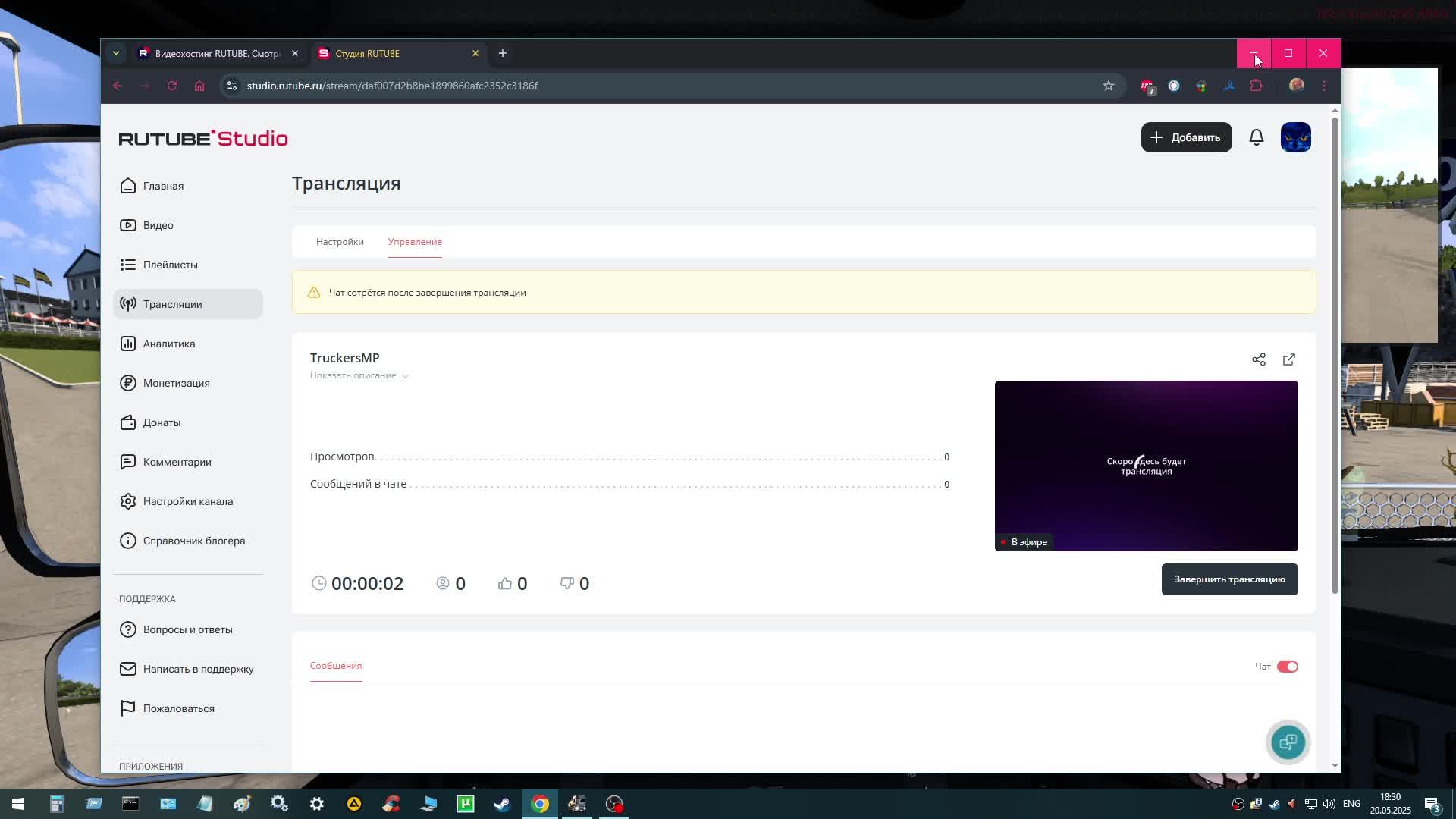Open the support chat bubble
Image resolution: width=1456 pixels, height=819 pixels.
tap(1288, 742)
